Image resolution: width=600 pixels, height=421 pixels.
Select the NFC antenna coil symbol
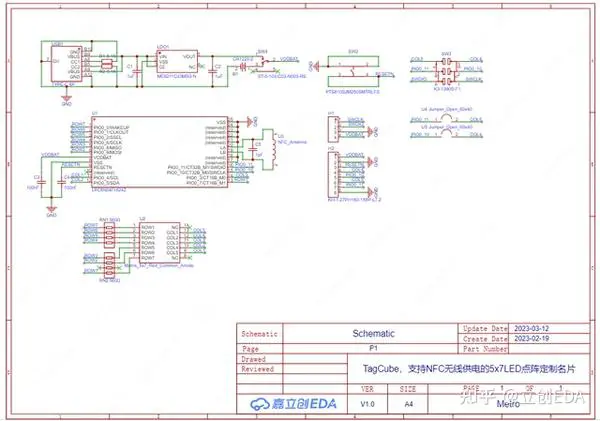273,150
